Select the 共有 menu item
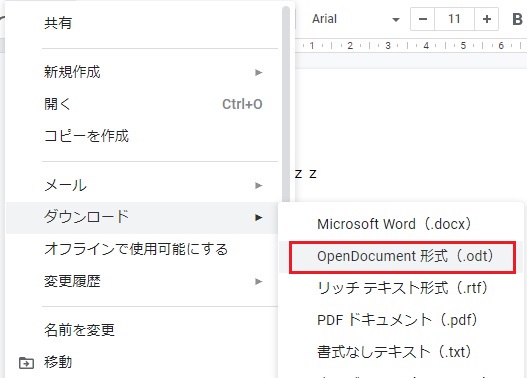The width and height of the screenshot is (527, 378). coord(143,23)
